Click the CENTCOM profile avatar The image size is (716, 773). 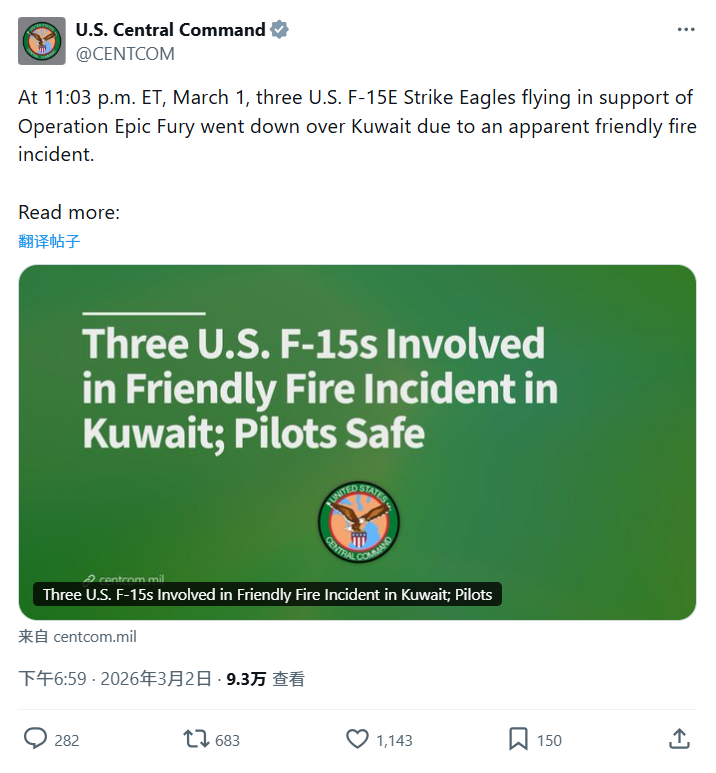click(42, 41)
